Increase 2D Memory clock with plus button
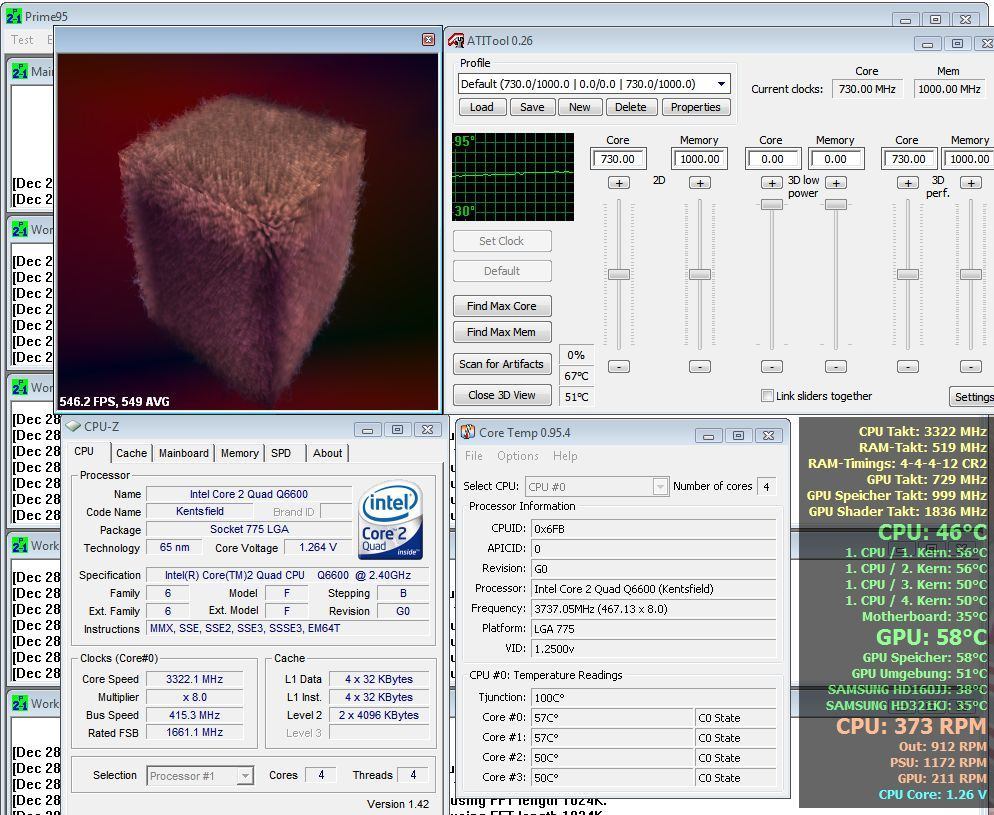994x815 pixels. pos(700,183)
